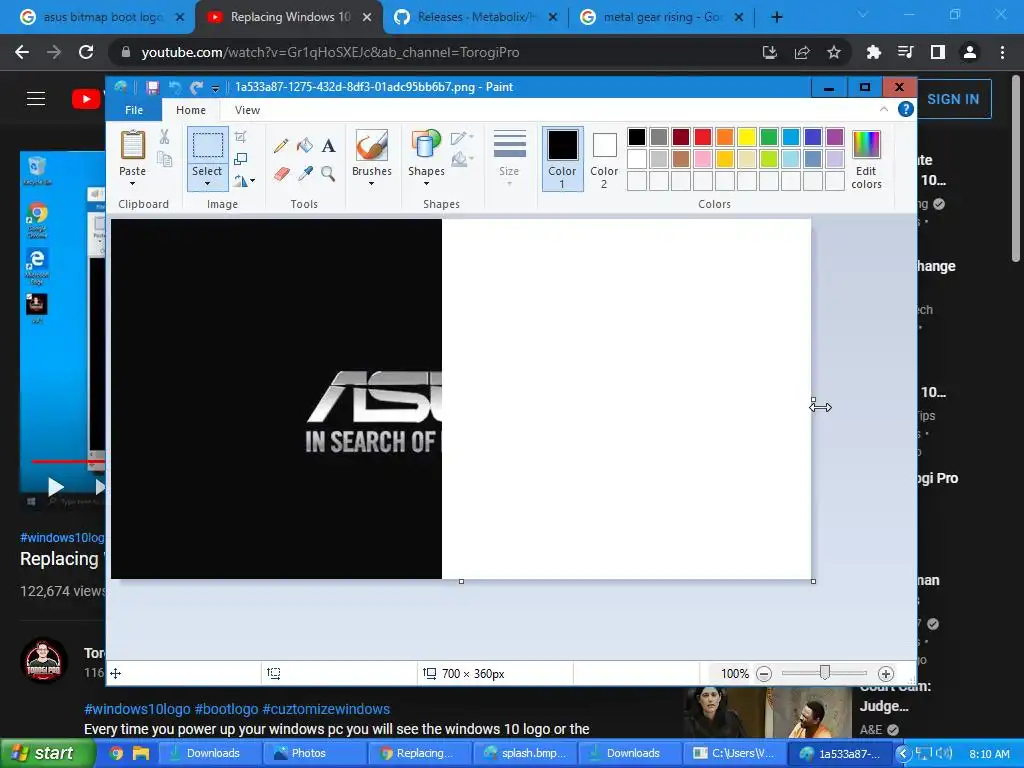Open YouTube hamburger guide menu
This screenshot has height=768, width=1024.
pyautogui.click(x=36, y=99)
